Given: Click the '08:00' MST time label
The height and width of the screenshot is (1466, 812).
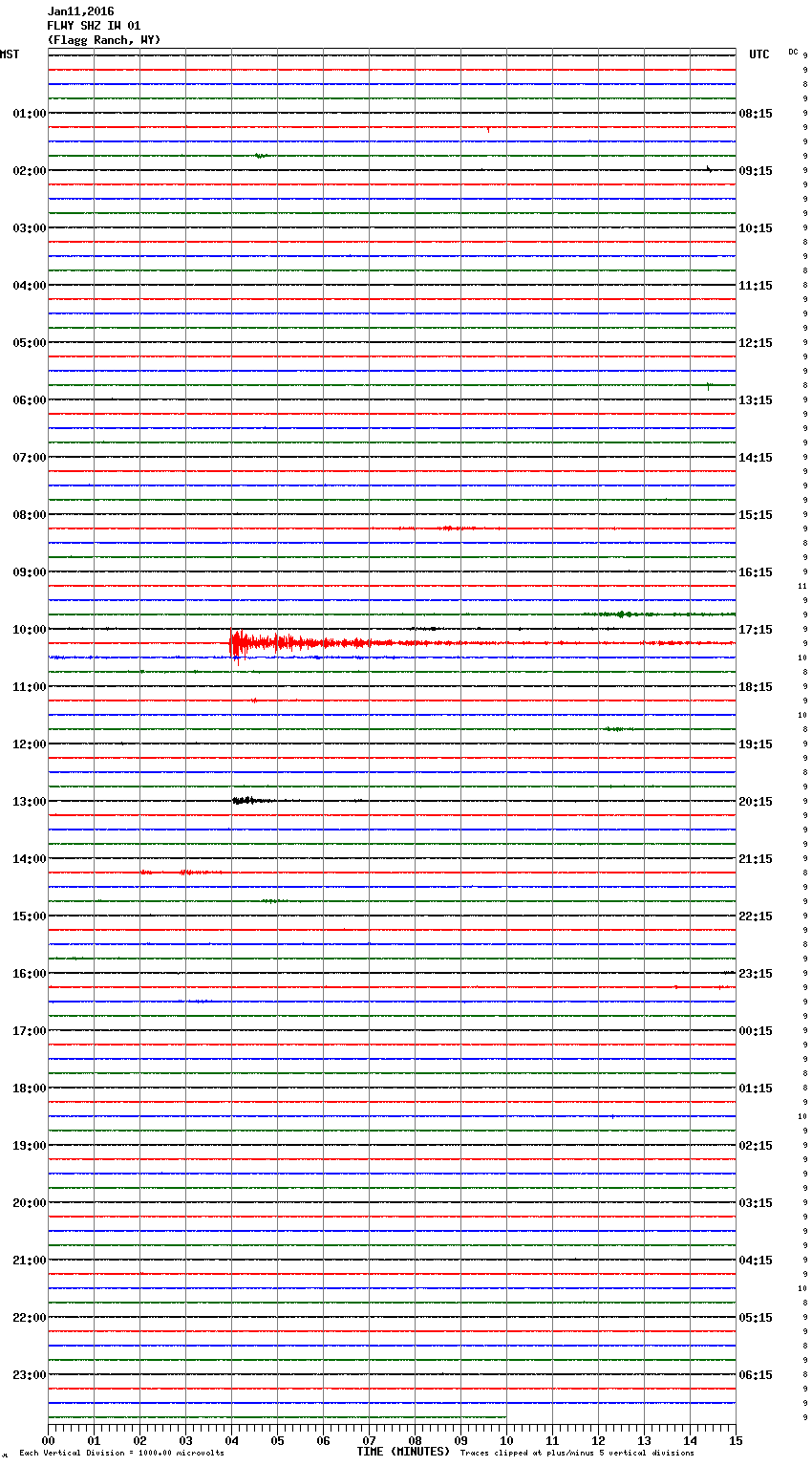Looking at the screenshot, I should [30, 515].
